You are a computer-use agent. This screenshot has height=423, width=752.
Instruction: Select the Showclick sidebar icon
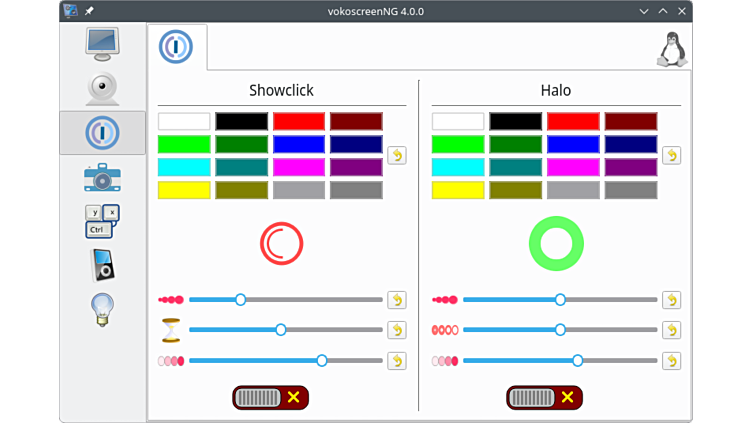(x=102, y=133)
